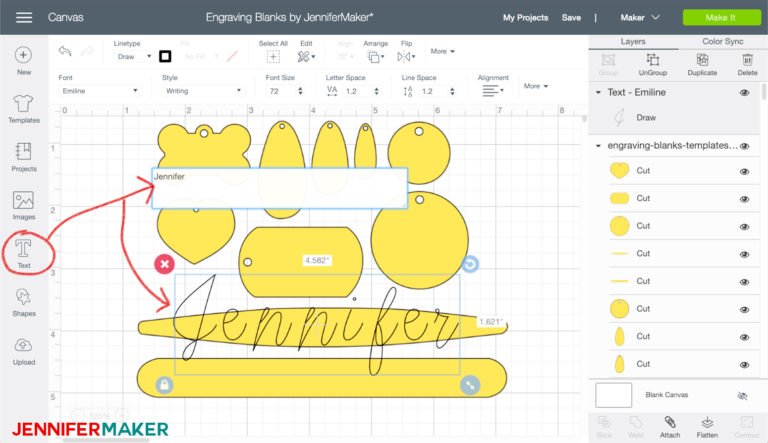
Task: Create a New project
Action: [24, 61]
